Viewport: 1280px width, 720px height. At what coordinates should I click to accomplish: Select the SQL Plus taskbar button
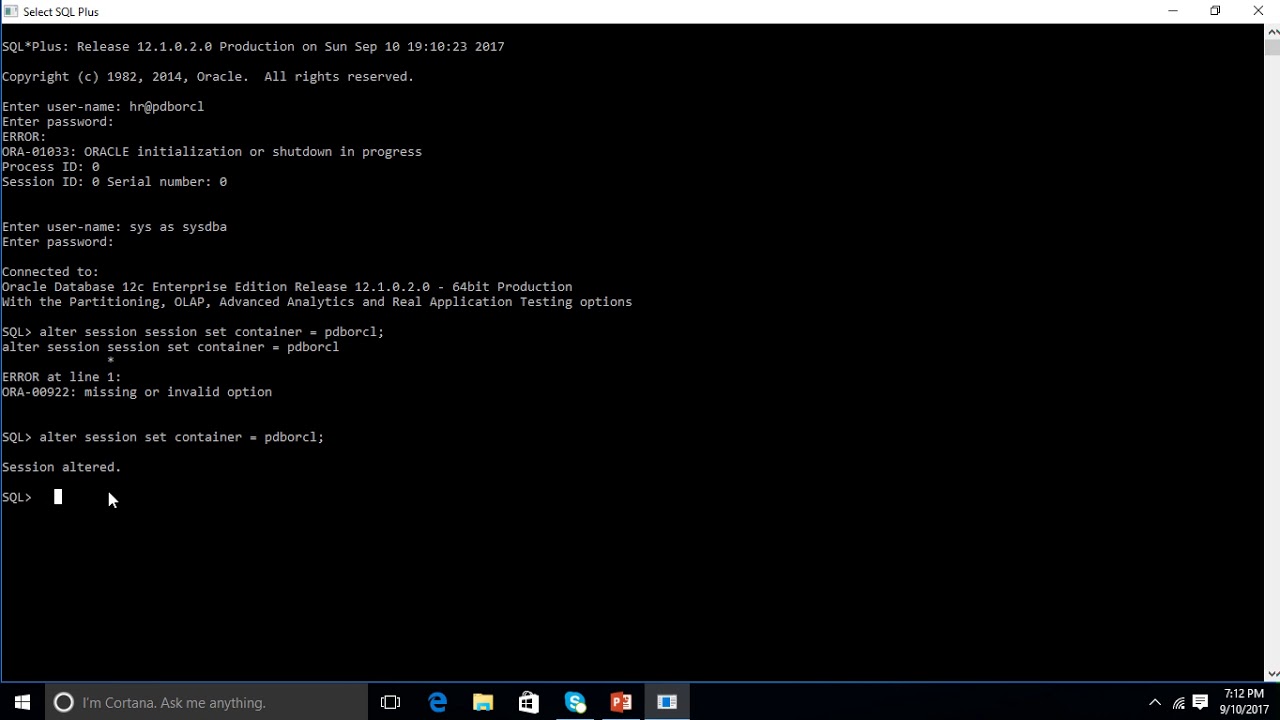[x=667, y=702]
